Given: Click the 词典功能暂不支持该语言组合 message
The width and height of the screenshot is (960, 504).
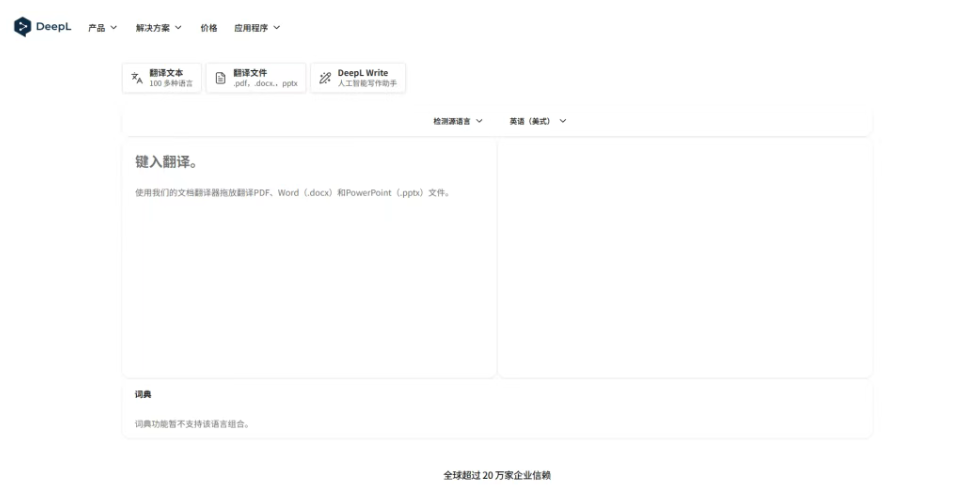Looking at the screenshot, I should point(192,424).
